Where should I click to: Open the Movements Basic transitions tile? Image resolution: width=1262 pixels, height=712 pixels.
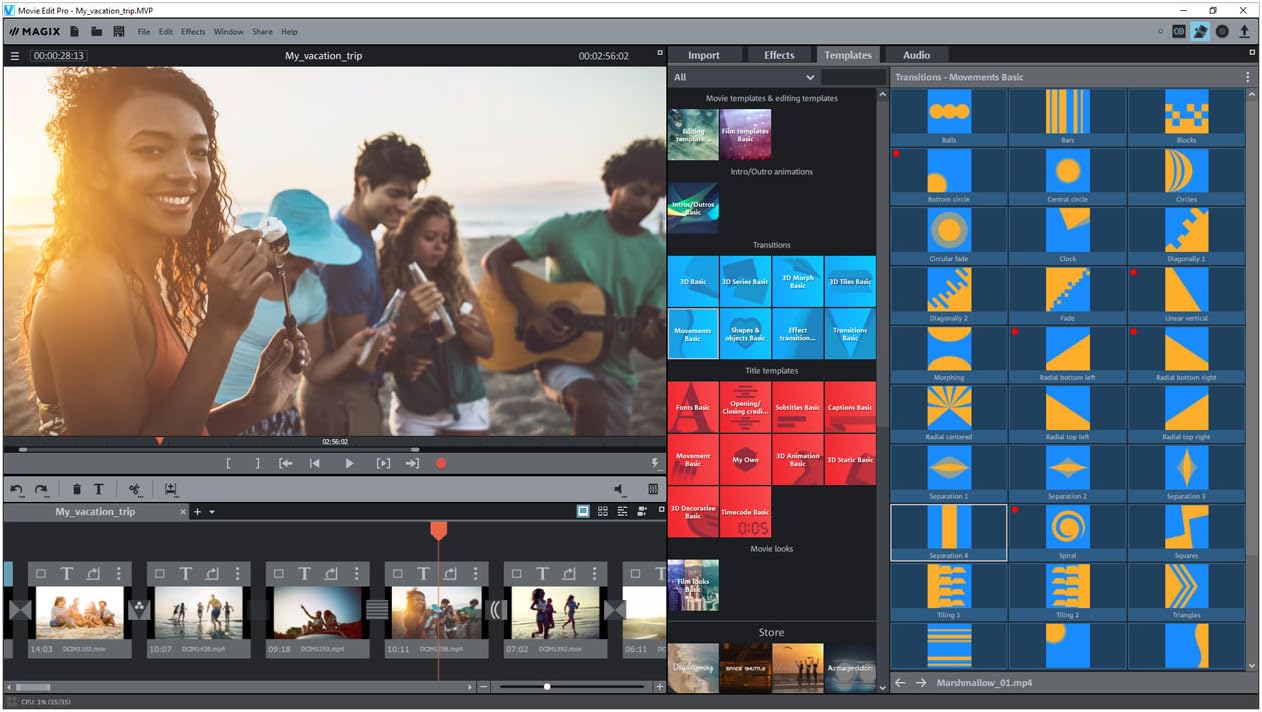click(x=693, y=333)
